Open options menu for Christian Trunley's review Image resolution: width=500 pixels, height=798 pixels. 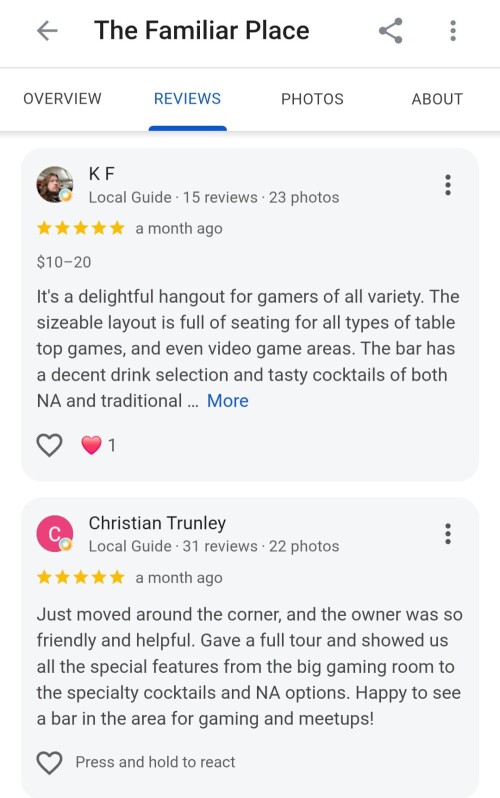[448, 533]
